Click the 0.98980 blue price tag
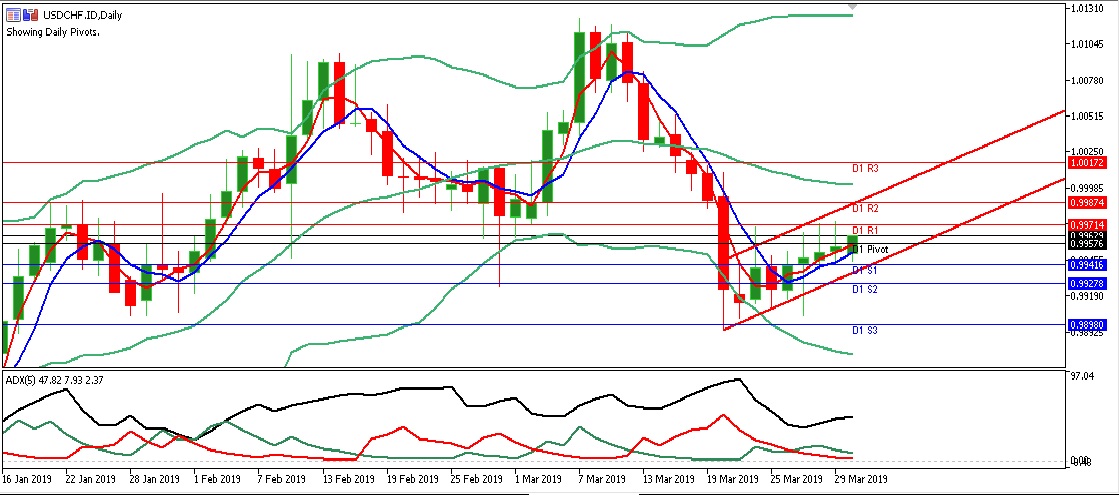 [x=1087, y=325]
